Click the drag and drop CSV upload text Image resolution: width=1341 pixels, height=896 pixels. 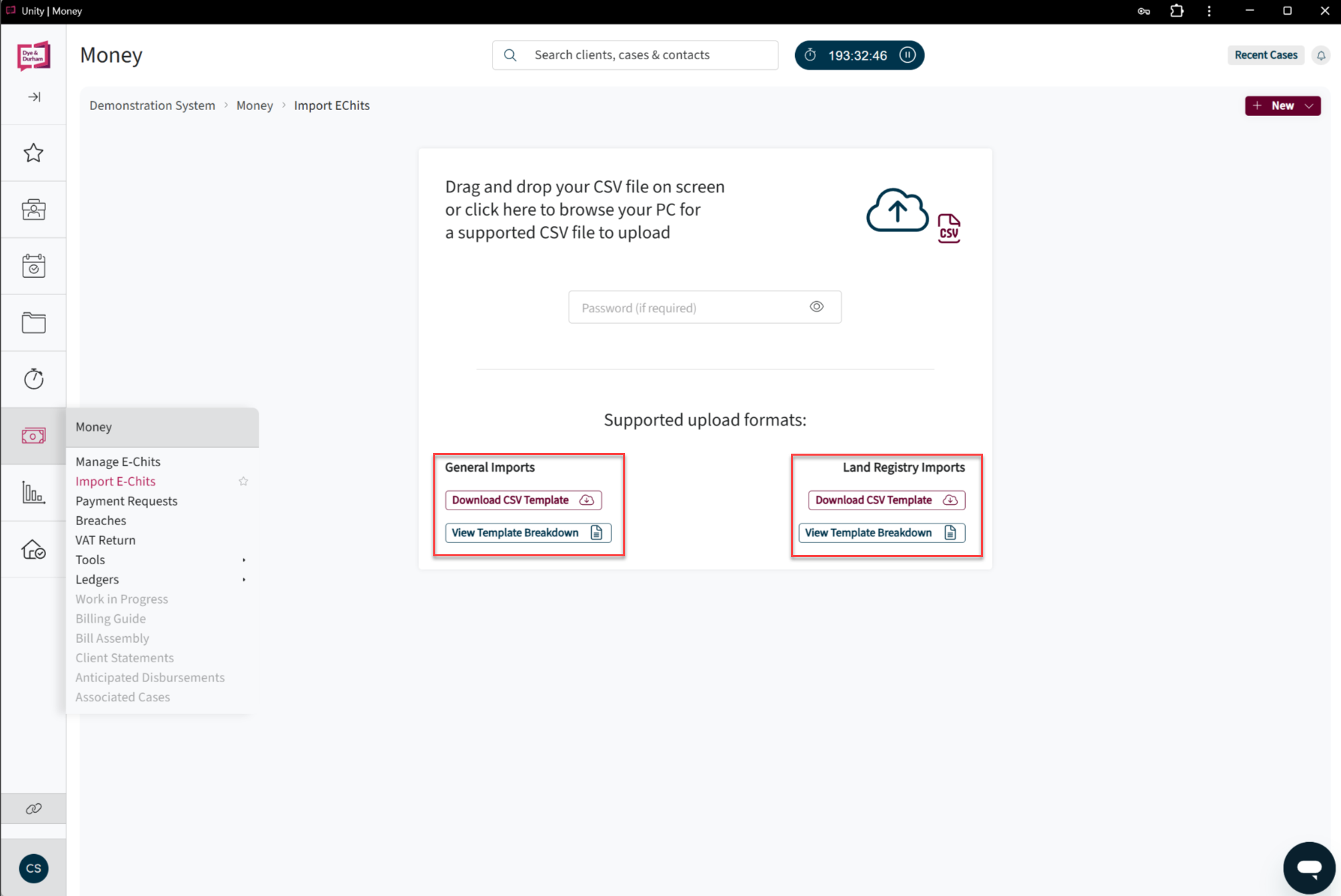pos(585,210)
